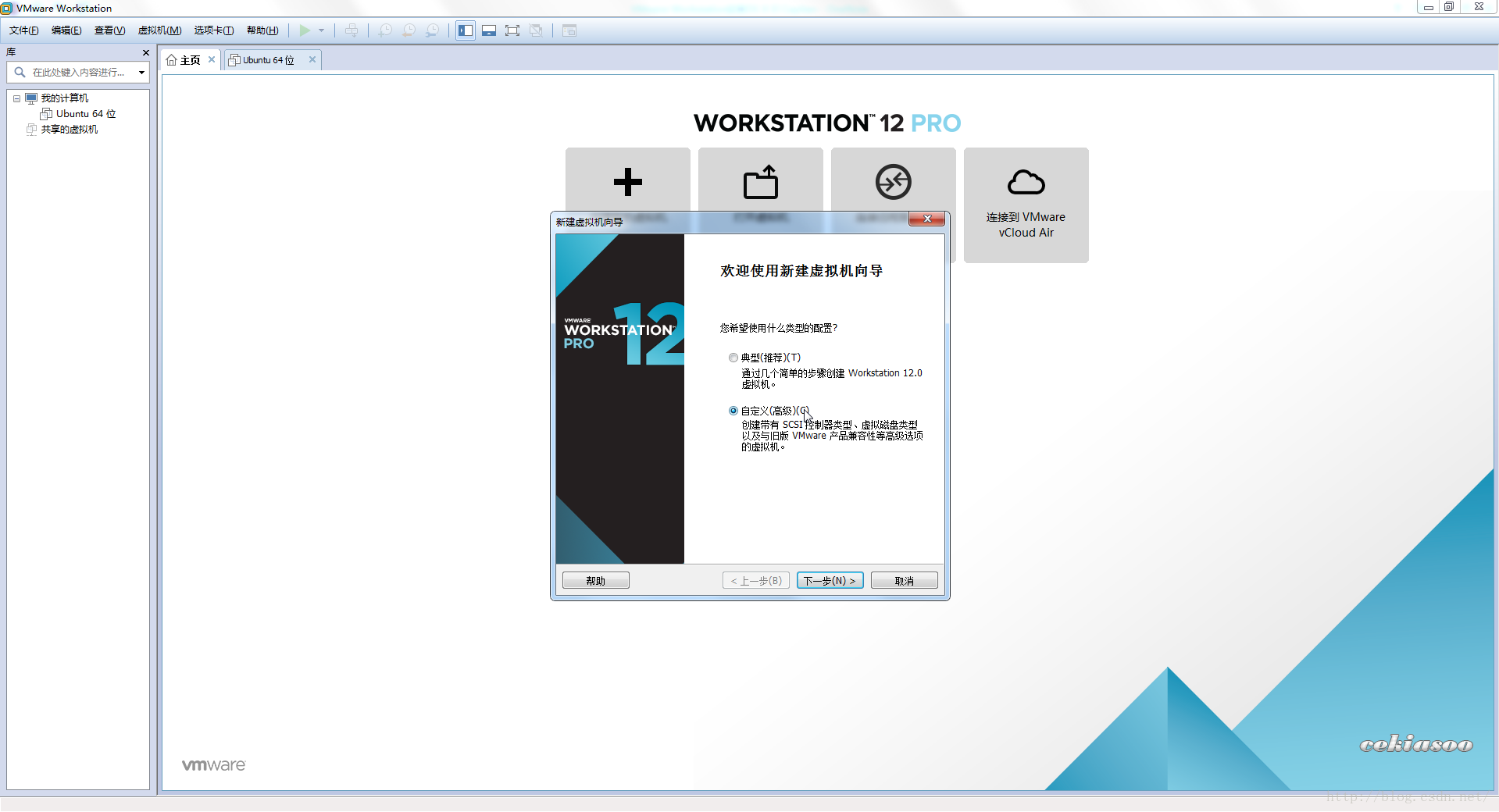This screenshot has width=1499, height=812.
Task: Switch to the 主页 tab
Action: tap(191, 60)
